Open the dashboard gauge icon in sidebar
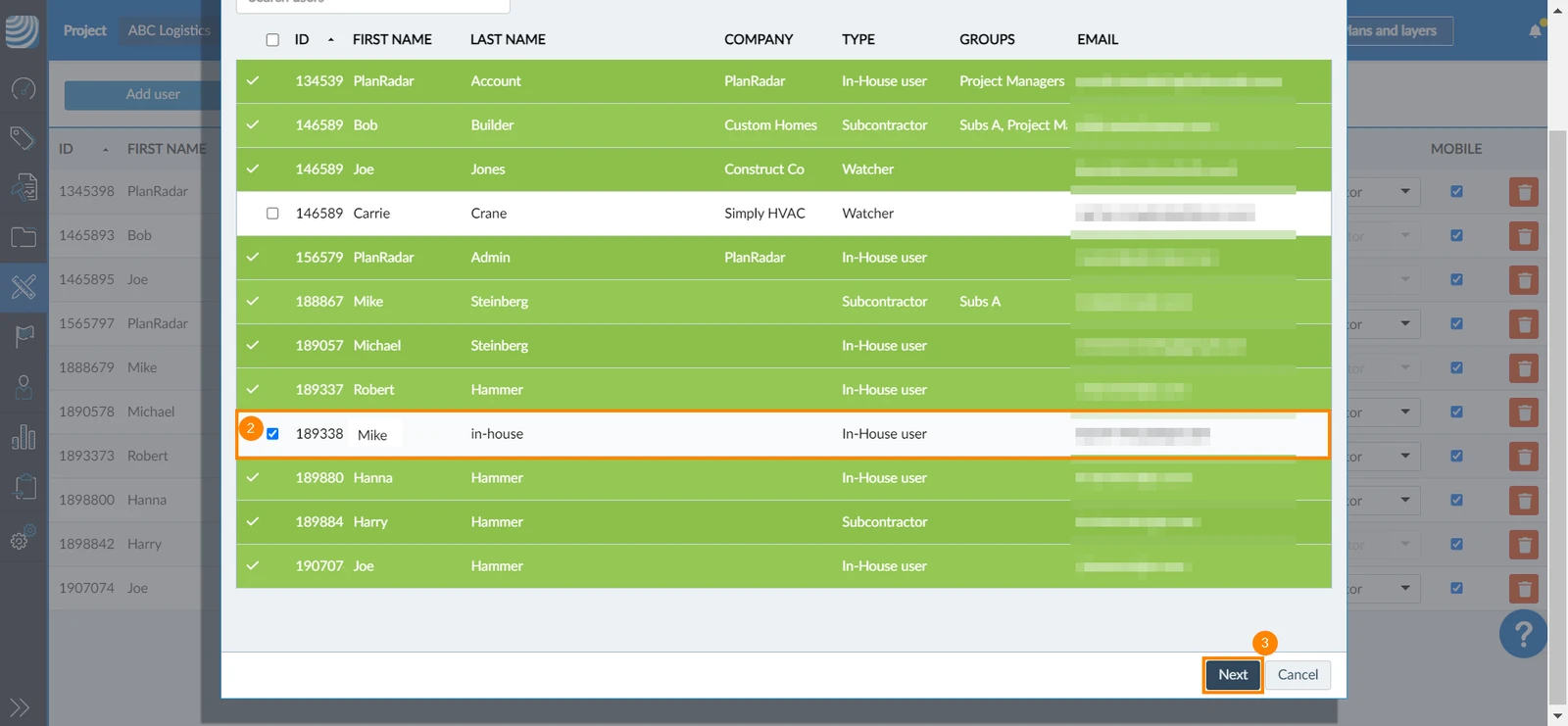Viewport: 1568px width, 726px height. click(24, 88)
